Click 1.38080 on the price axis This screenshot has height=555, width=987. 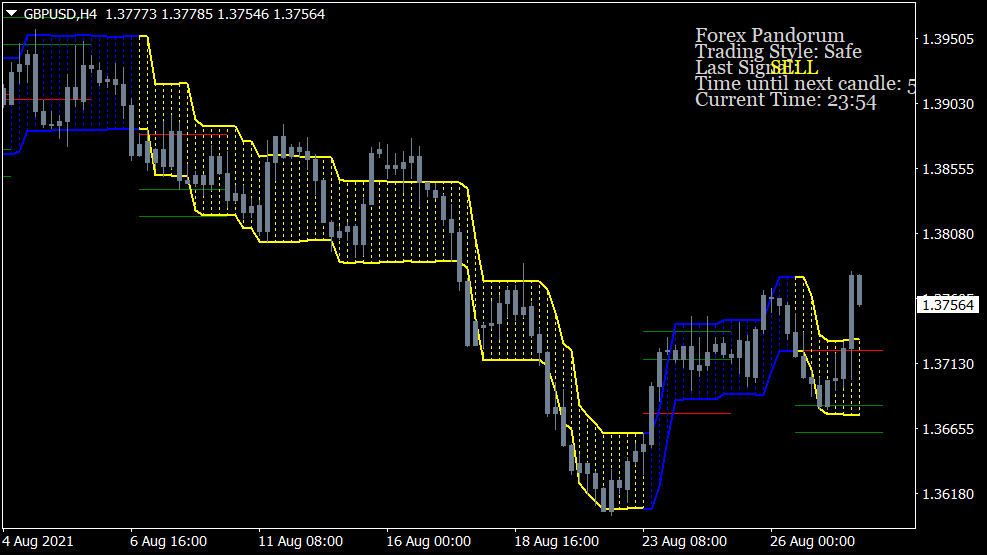(947, 234)
